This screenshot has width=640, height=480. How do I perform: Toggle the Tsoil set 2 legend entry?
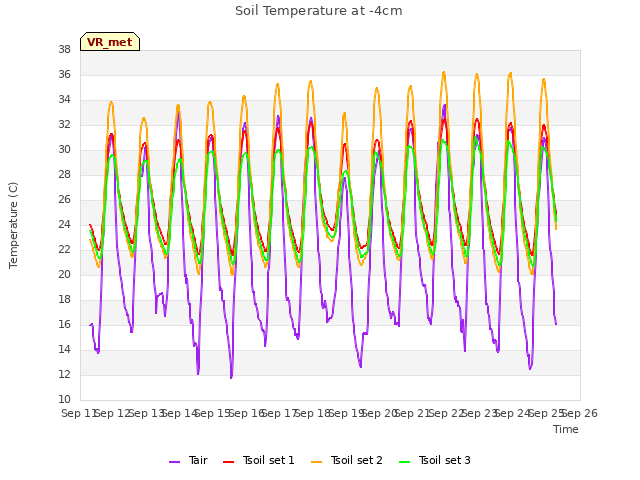tap(347, 460)
